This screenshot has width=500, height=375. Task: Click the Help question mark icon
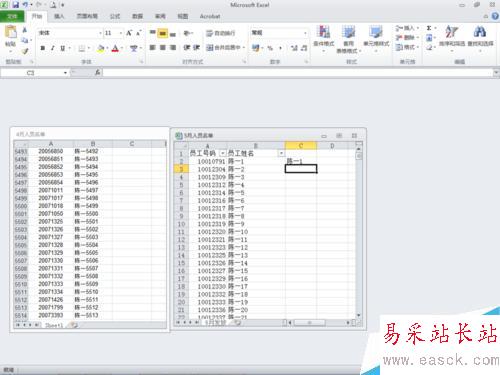(495, 16)
